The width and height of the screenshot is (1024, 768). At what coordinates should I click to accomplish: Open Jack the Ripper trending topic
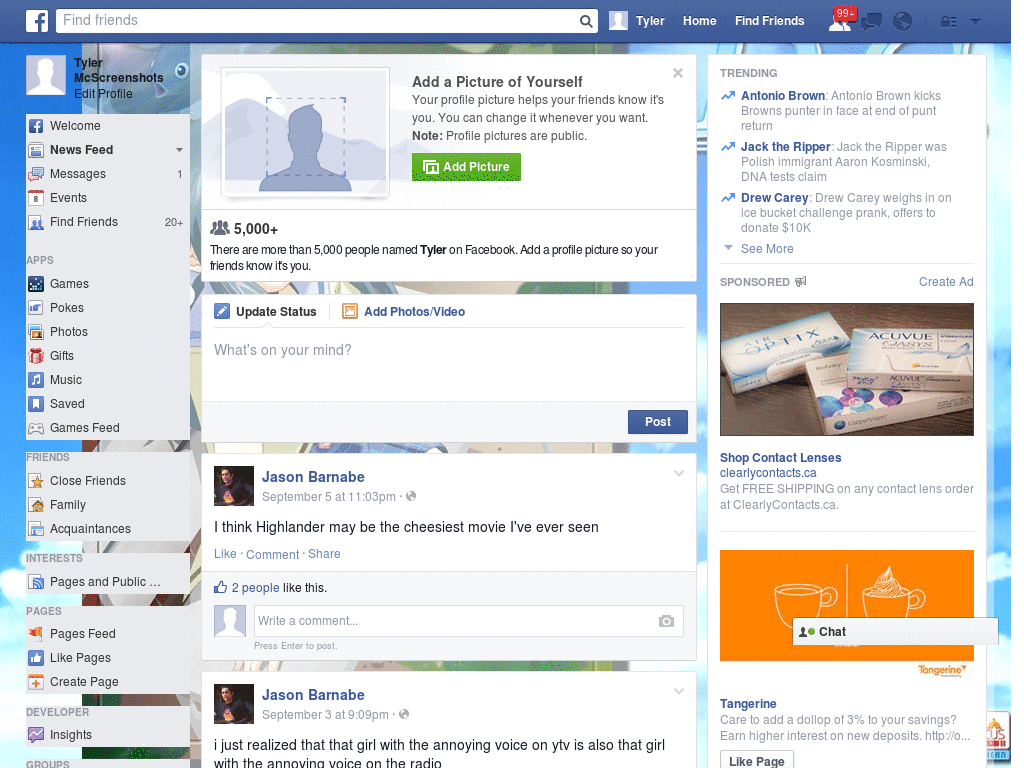[786, 147]
